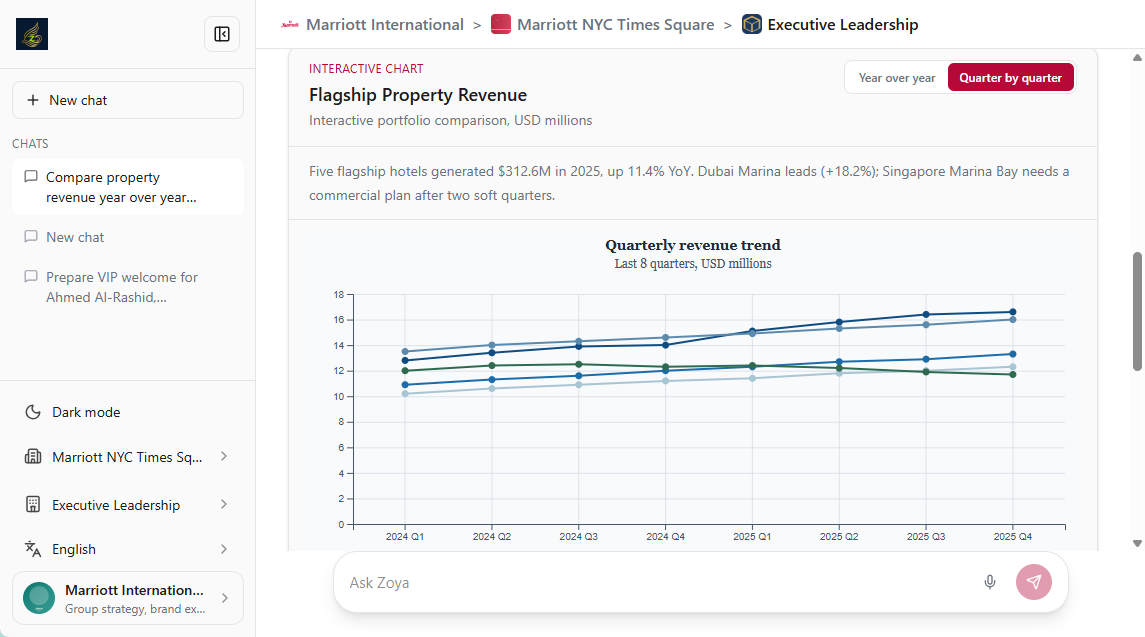
Task: Open the English language chevron
Action: (x=223, y=549)
